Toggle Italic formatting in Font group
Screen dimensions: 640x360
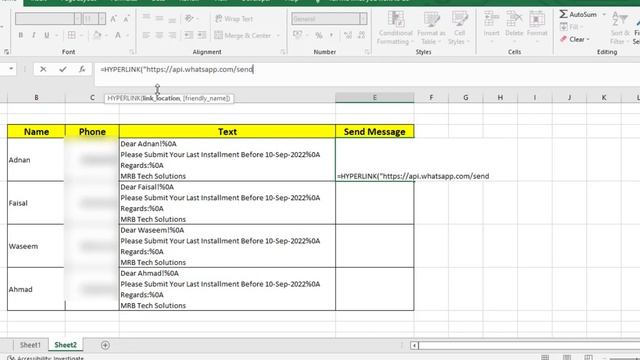33,36
